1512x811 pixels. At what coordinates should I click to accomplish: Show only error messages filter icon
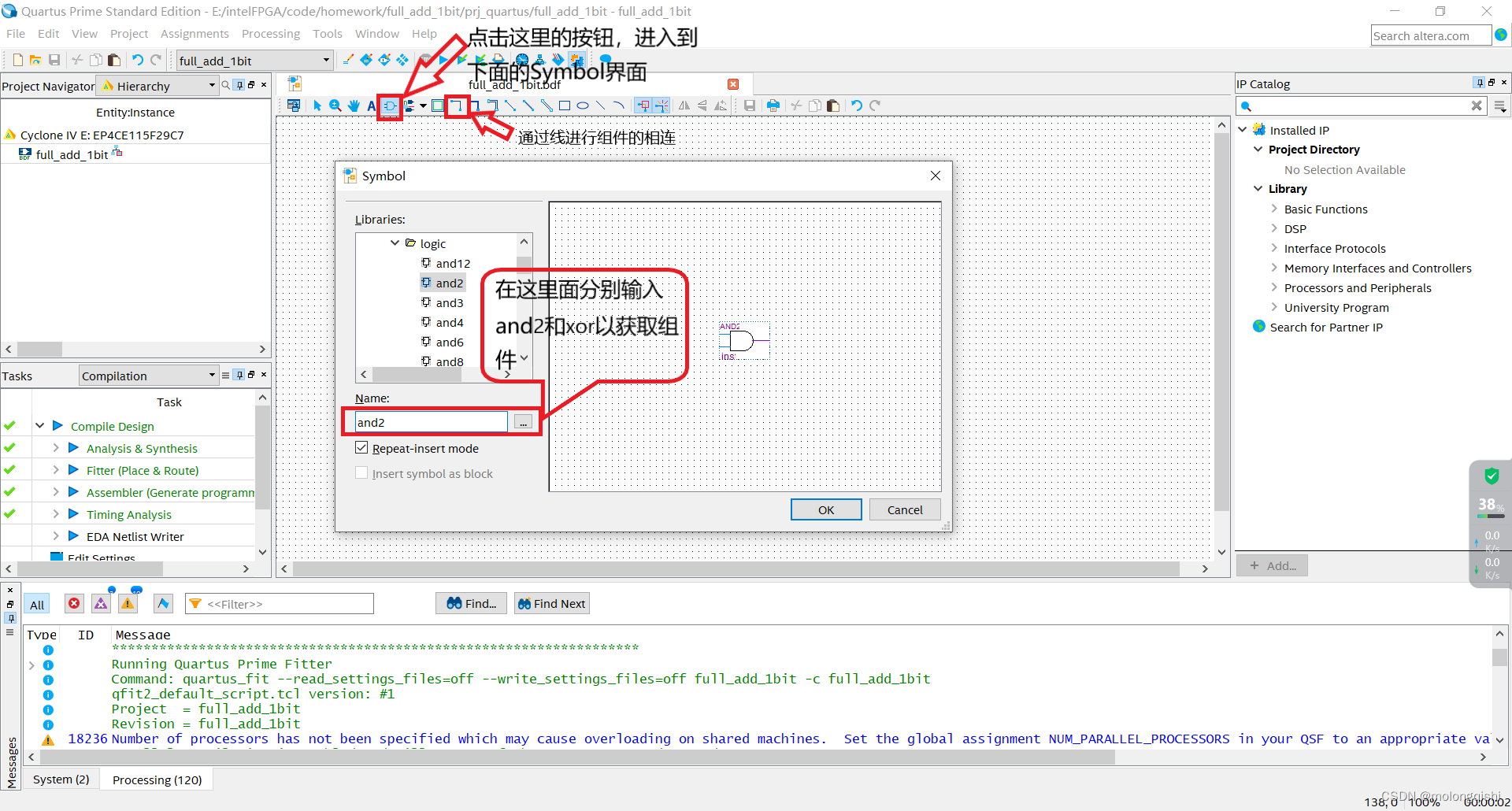(74, 603)
